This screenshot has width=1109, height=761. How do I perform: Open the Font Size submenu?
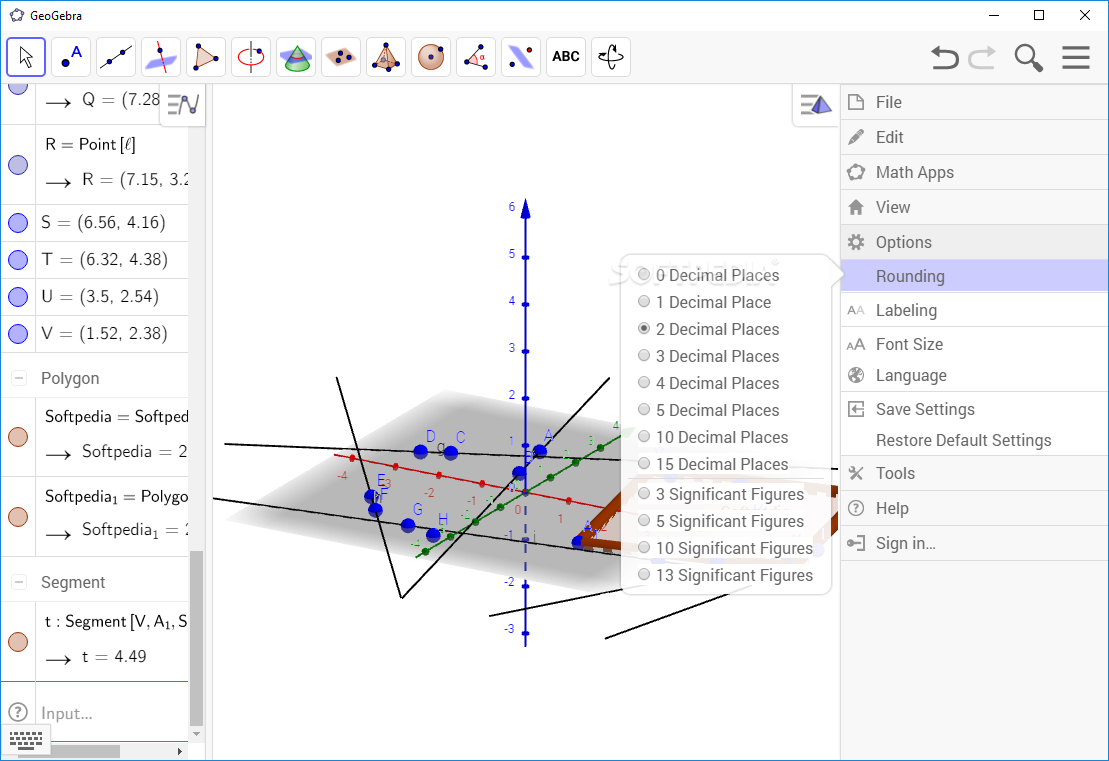point(975,344)
